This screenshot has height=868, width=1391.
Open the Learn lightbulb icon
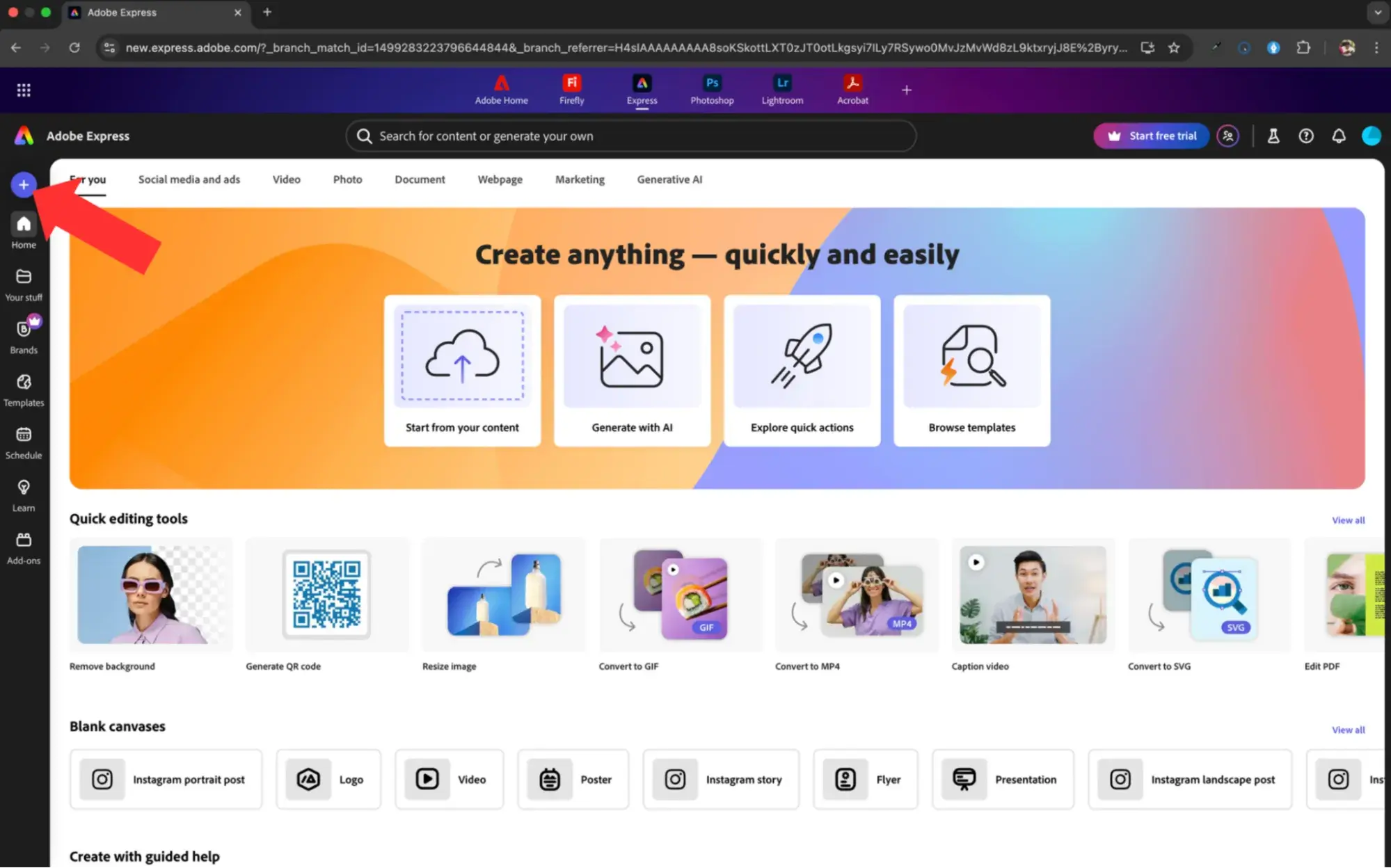(24, 495)
